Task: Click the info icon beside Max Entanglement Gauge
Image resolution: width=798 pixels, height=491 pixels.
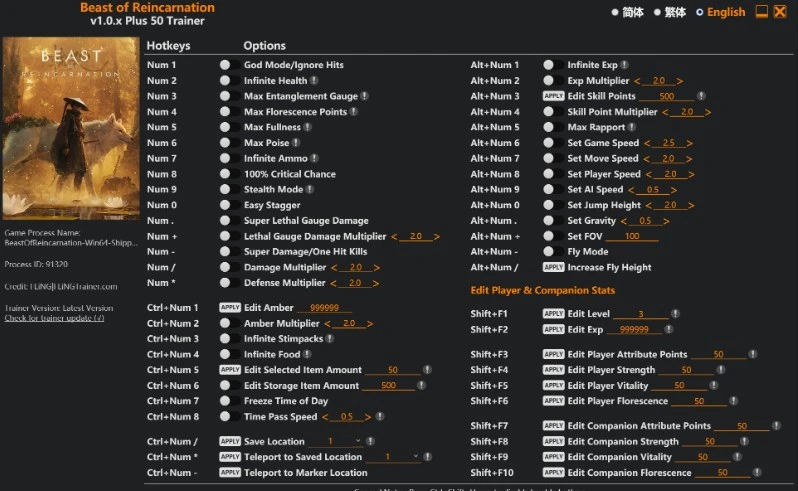Action: pos(364,96)
